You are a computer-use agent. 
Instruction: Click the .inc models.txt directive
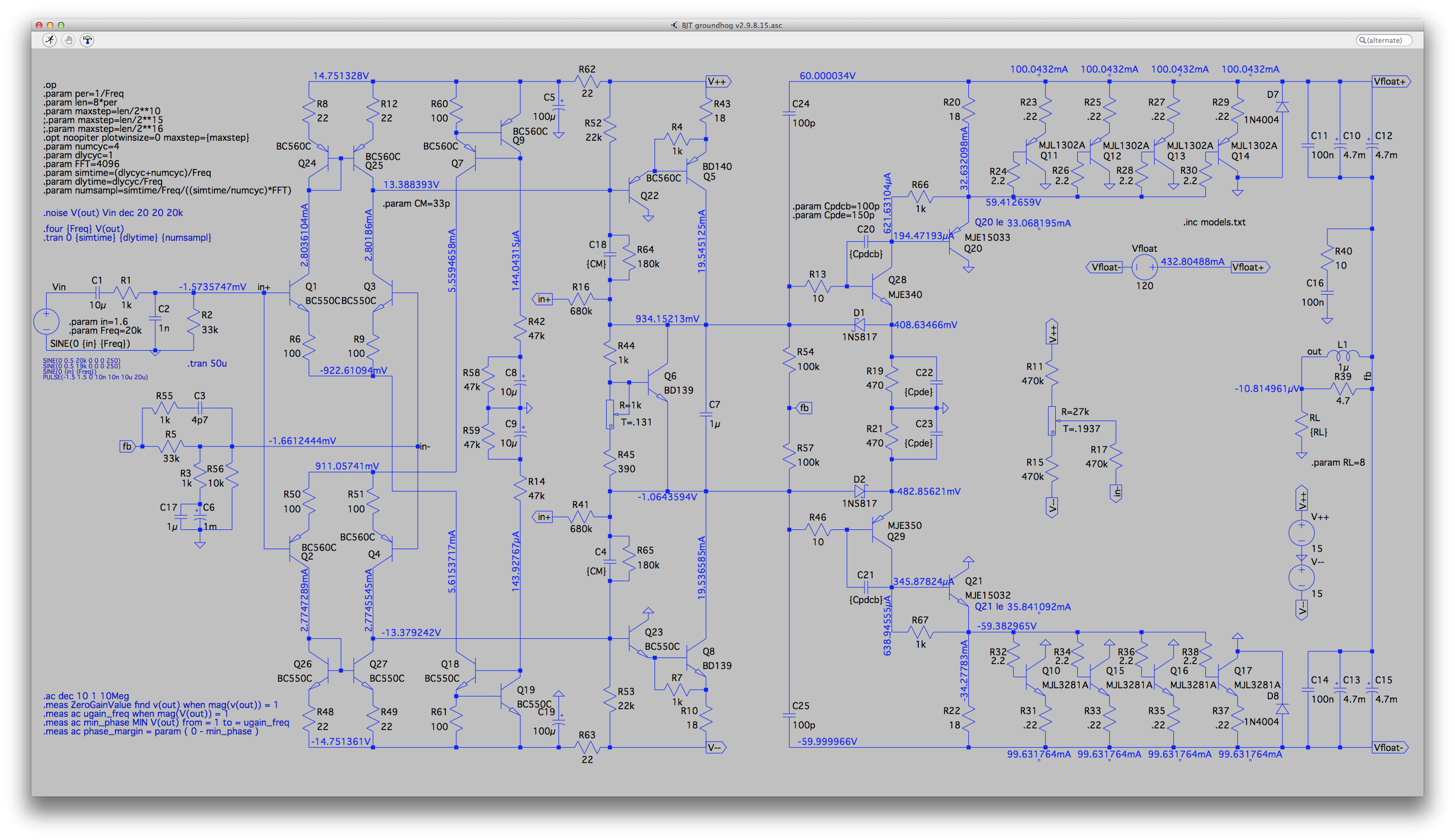point(1214,222)
